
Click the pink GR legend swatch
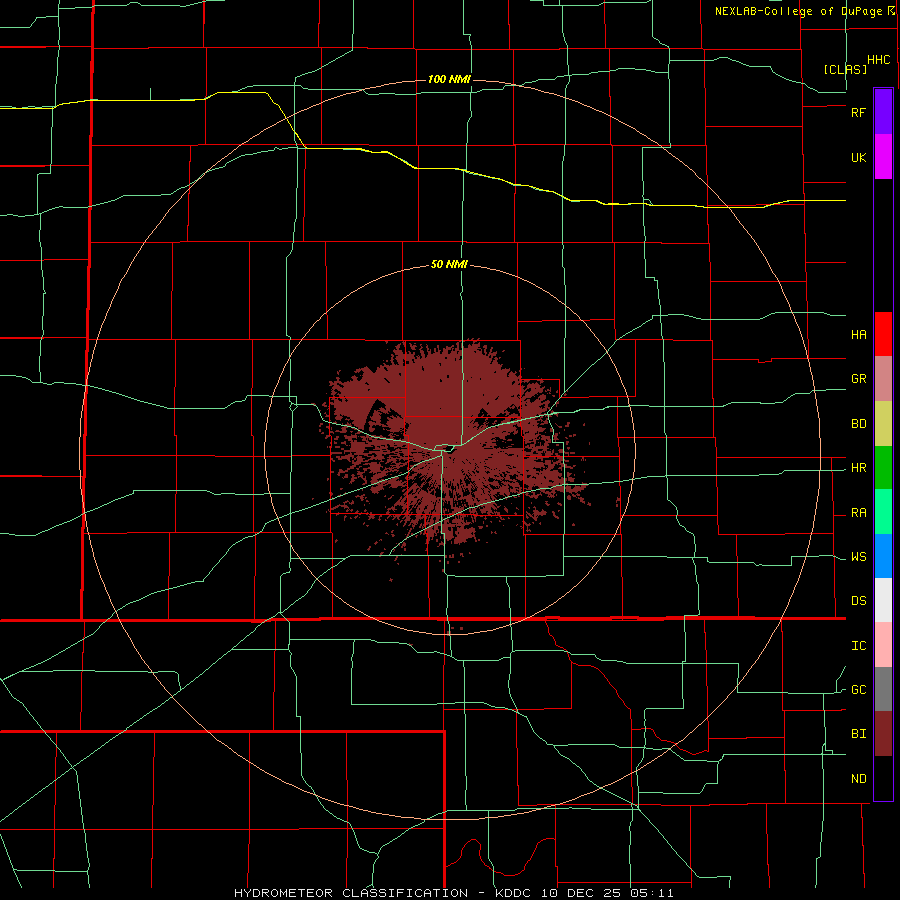883,379
